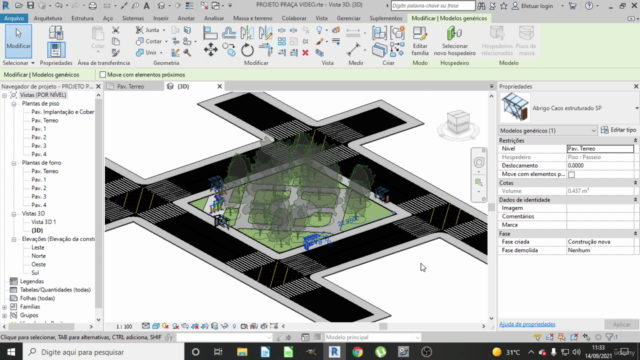Close the (3D) view tab
Viewport: 640px width, 360px height.
point(219,87)
